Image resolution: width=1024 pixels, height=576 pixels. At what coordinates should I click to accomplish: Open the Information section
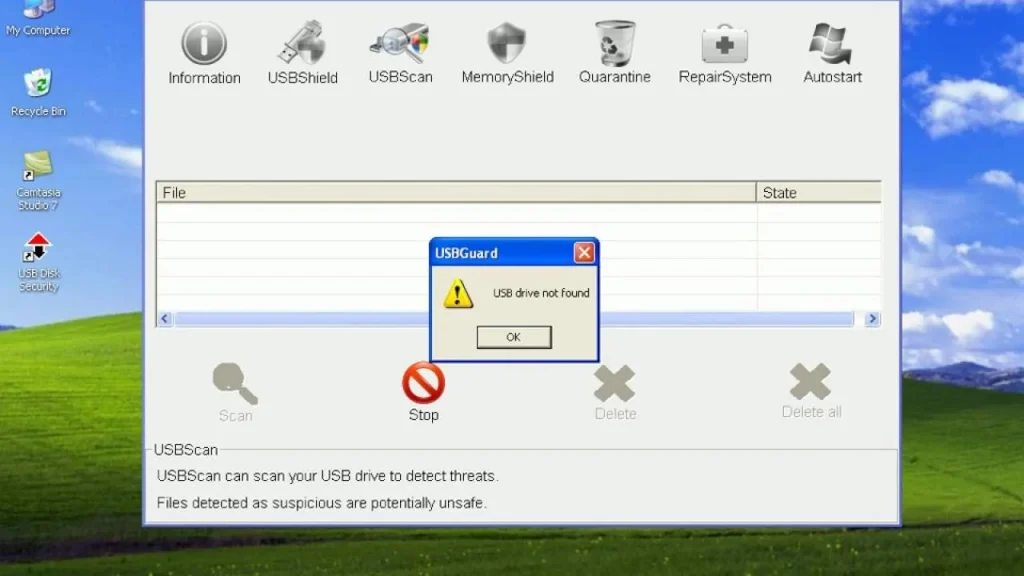[x=204, y=53]
